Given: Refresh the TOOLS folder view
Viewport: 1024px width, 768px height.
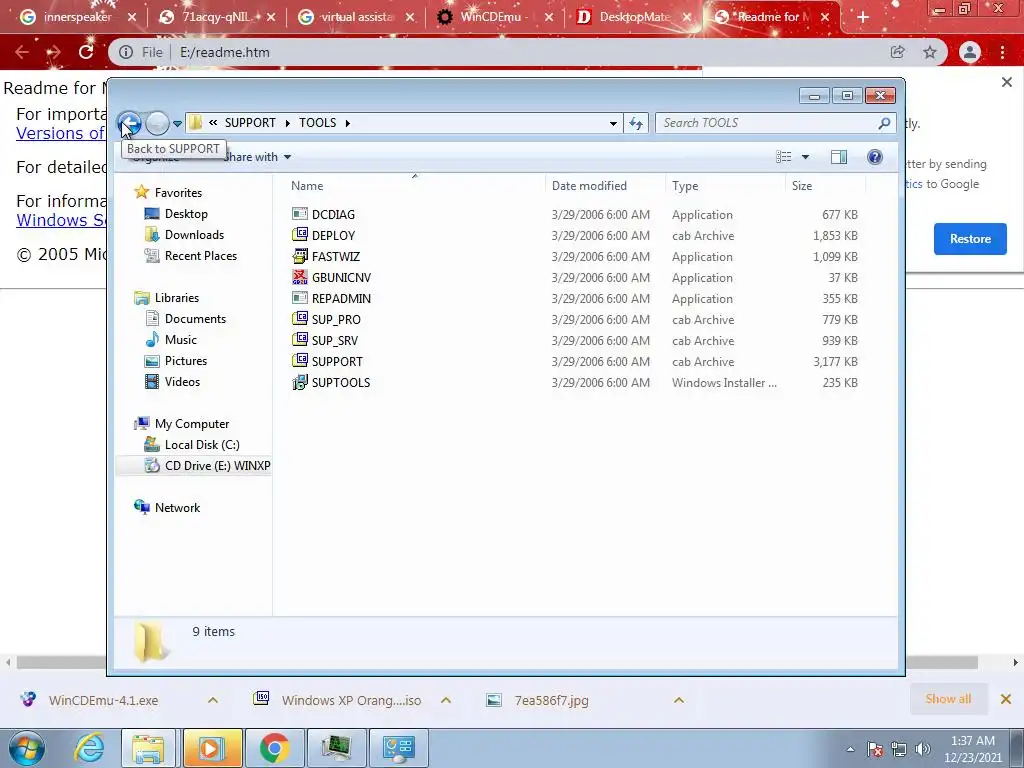Looking at the screenshot, I should [636, 123].
